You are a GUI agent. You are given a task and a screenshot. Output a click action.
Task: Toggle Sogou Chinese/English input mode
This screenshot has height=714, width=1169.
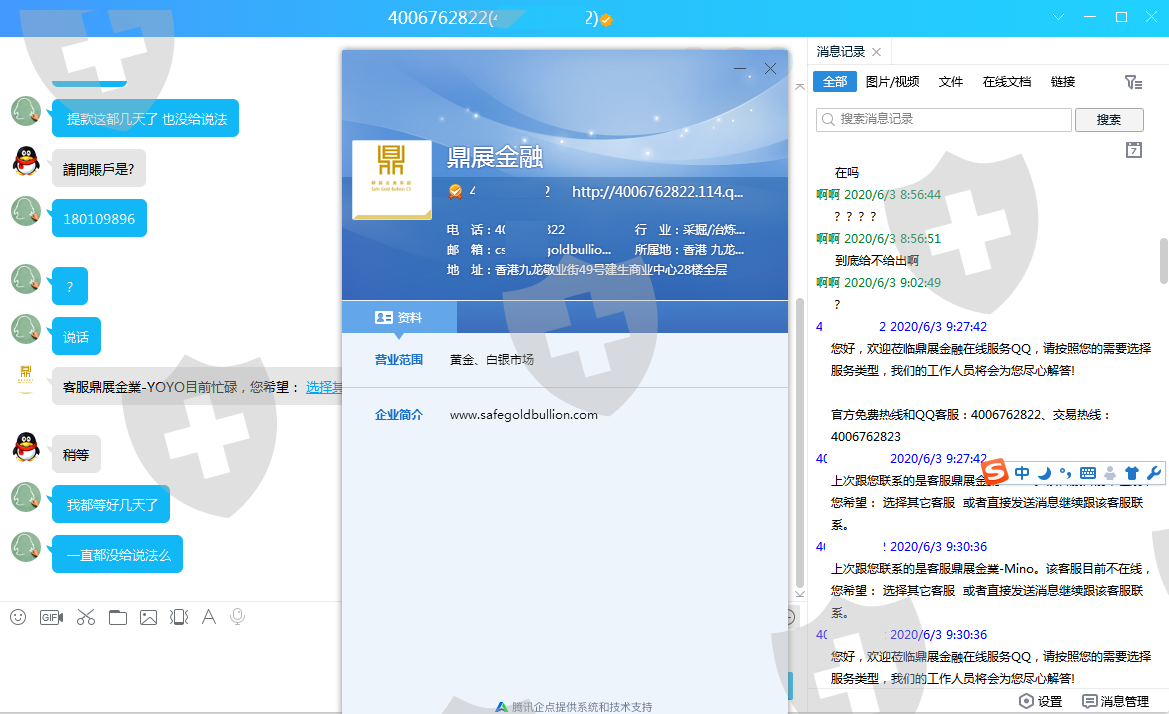tap(1022, 472)
